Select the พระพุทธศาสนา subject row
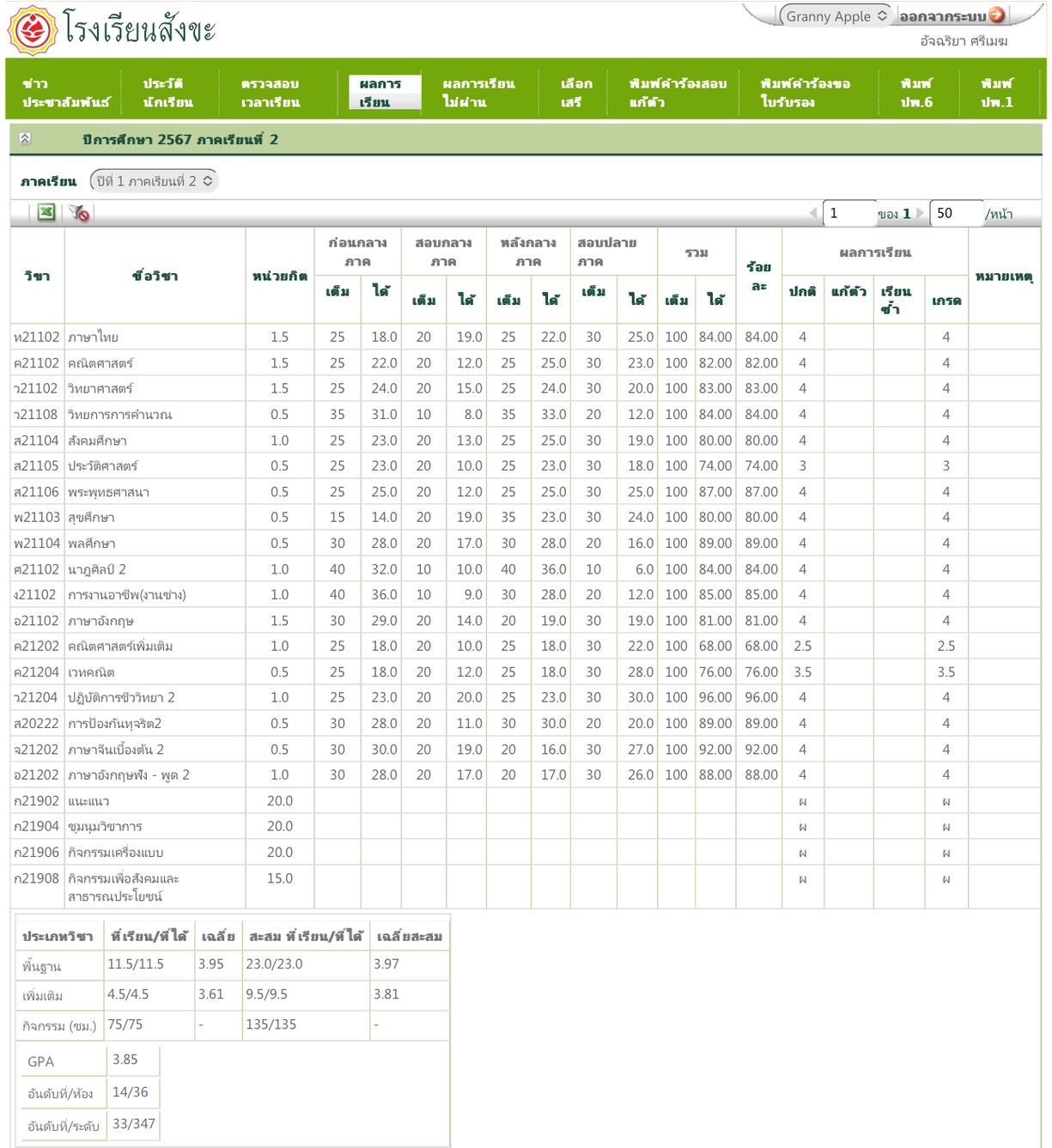The width and height of the screenshot is (1052, 1148). pos(526,491)
